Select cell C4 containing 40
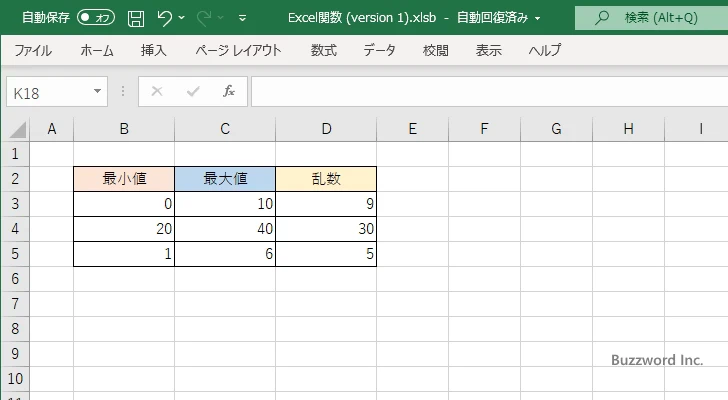 pyautogui.click(x=225, y=229)
